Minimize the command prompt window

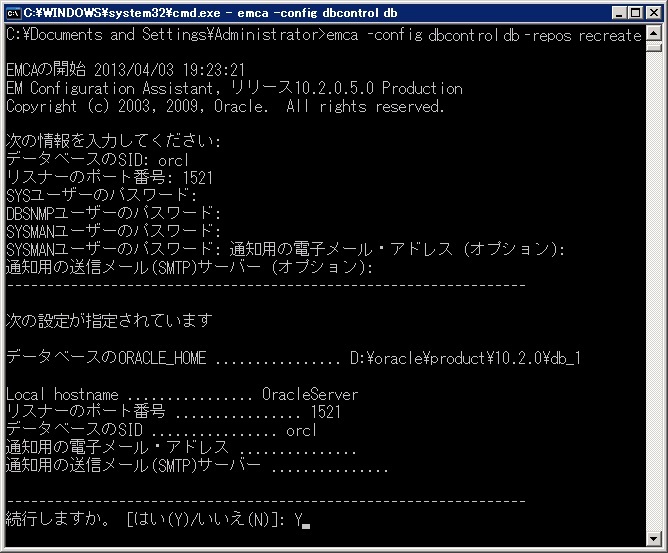tap(611, 12)
